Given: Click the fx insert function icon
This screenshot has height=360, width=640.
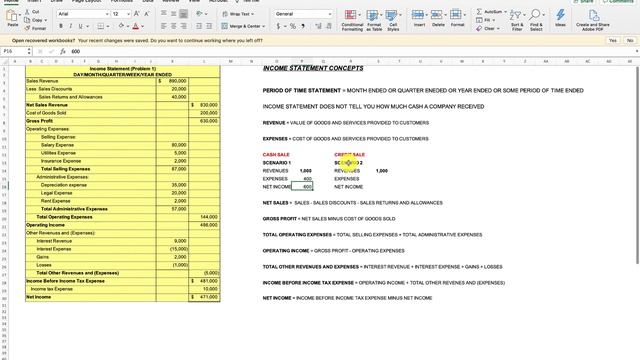Looking at the screenshot, I should [62, 51].
